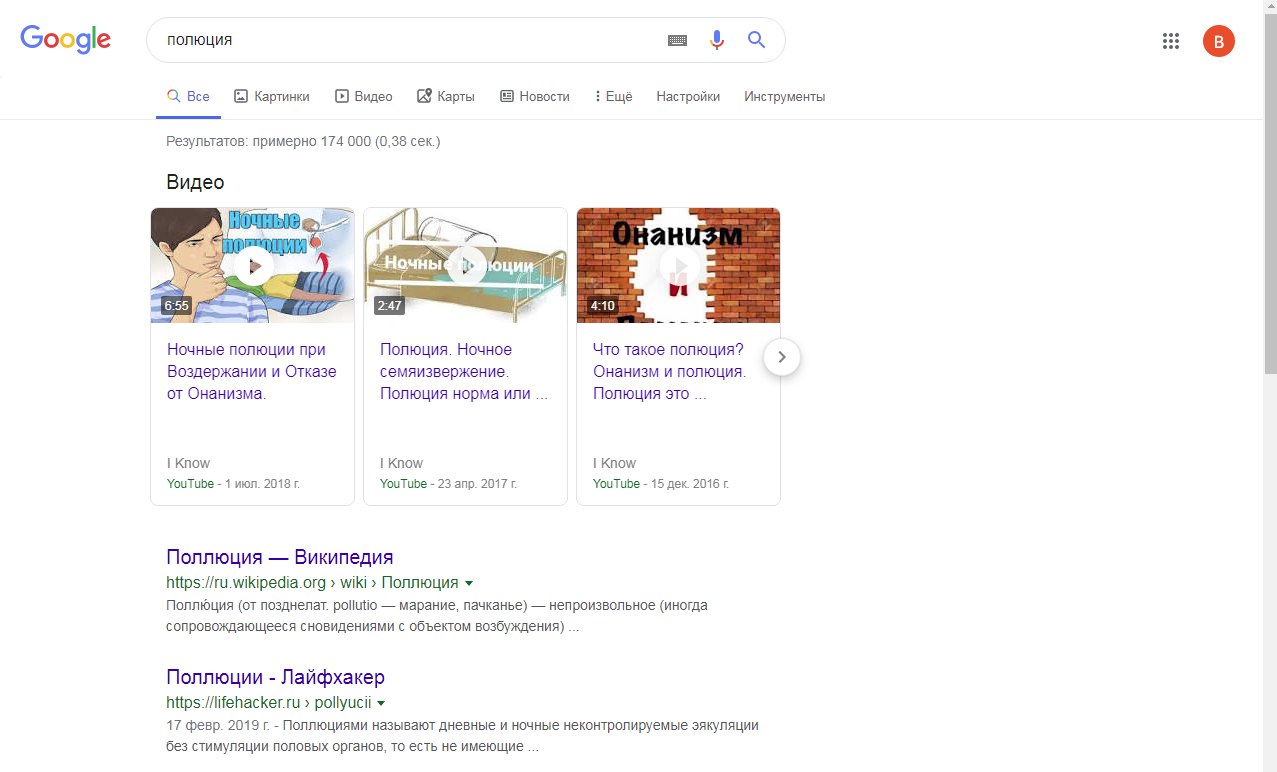The height and width of the screenshot is (772, 1277).
Task: Go to the Google logo homepage
Action: pos(66,39)
